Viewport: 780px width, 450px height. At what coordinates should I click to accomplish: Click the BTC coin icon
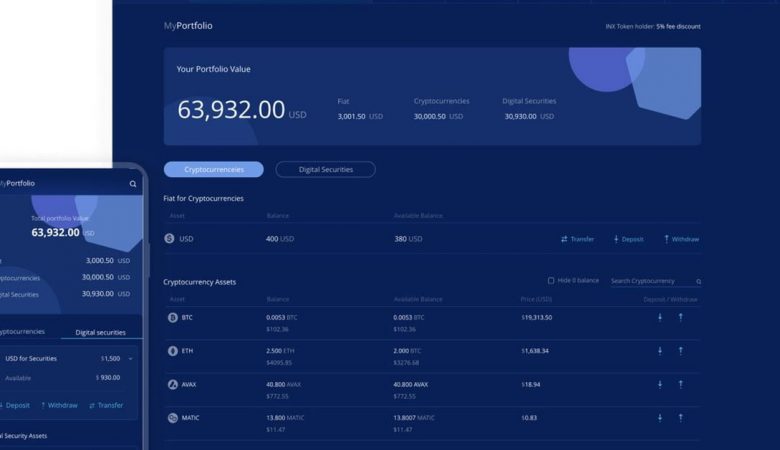click(x=173, y=318)
